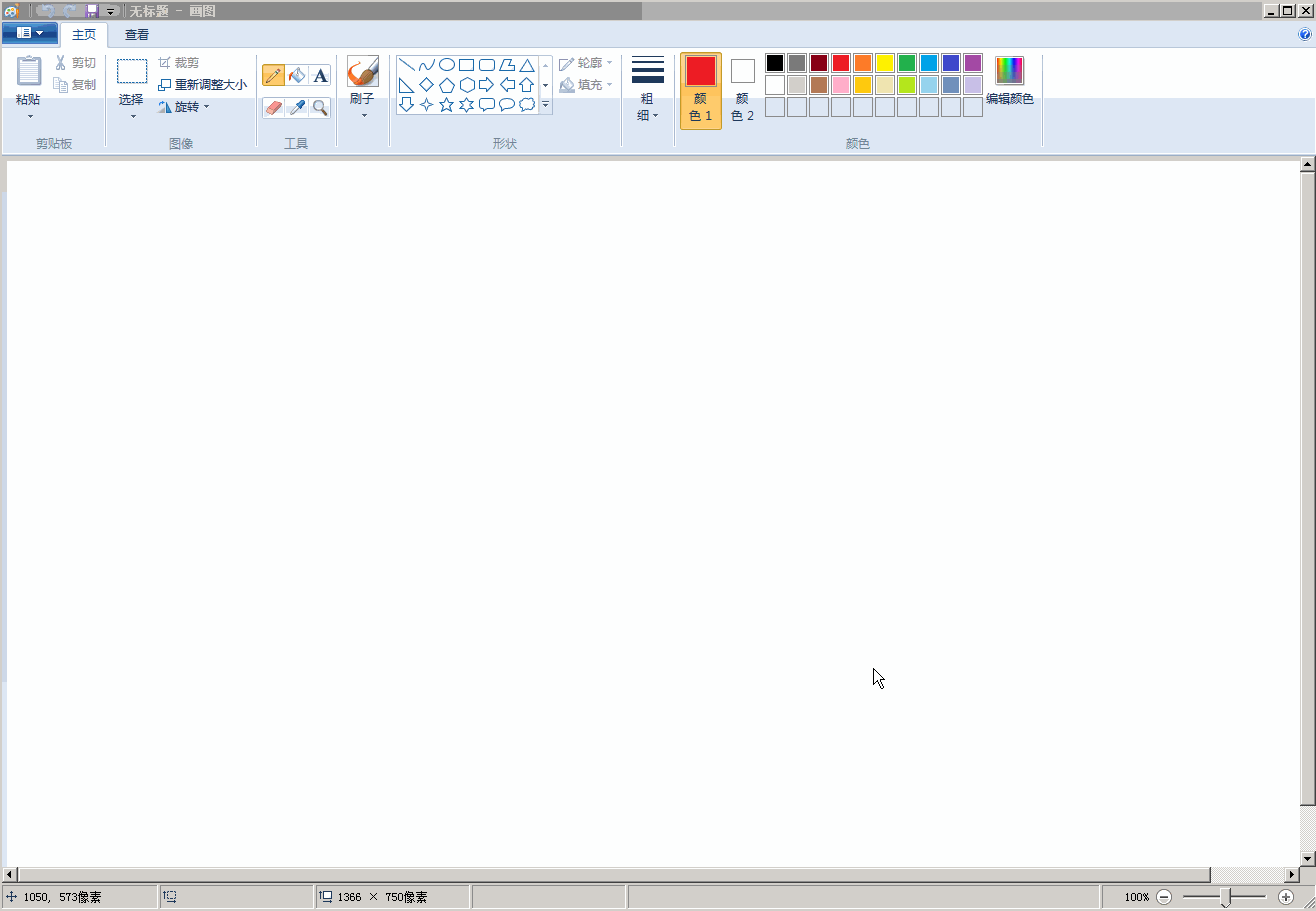Switch to the View (查看) tab
The height and width of the screenshot is (911, 1316).
[137, 35]
